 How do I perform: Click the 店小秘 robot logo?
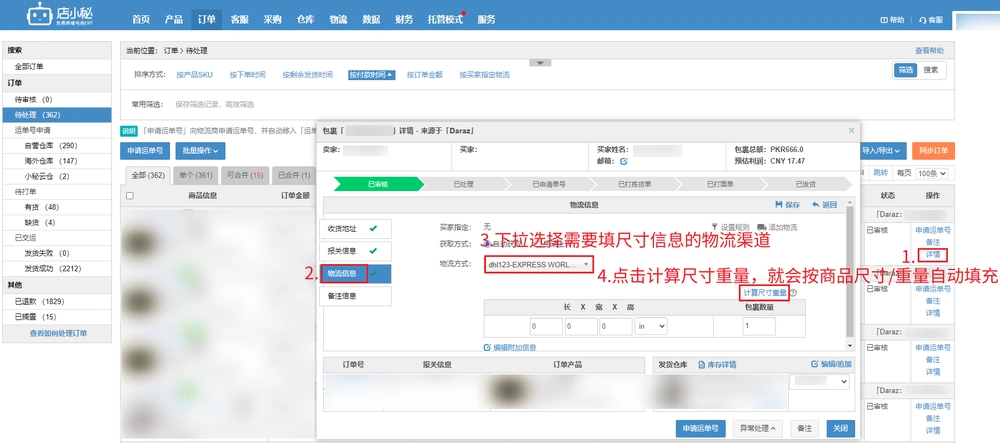pyautogui.click(x=38, y=16)
